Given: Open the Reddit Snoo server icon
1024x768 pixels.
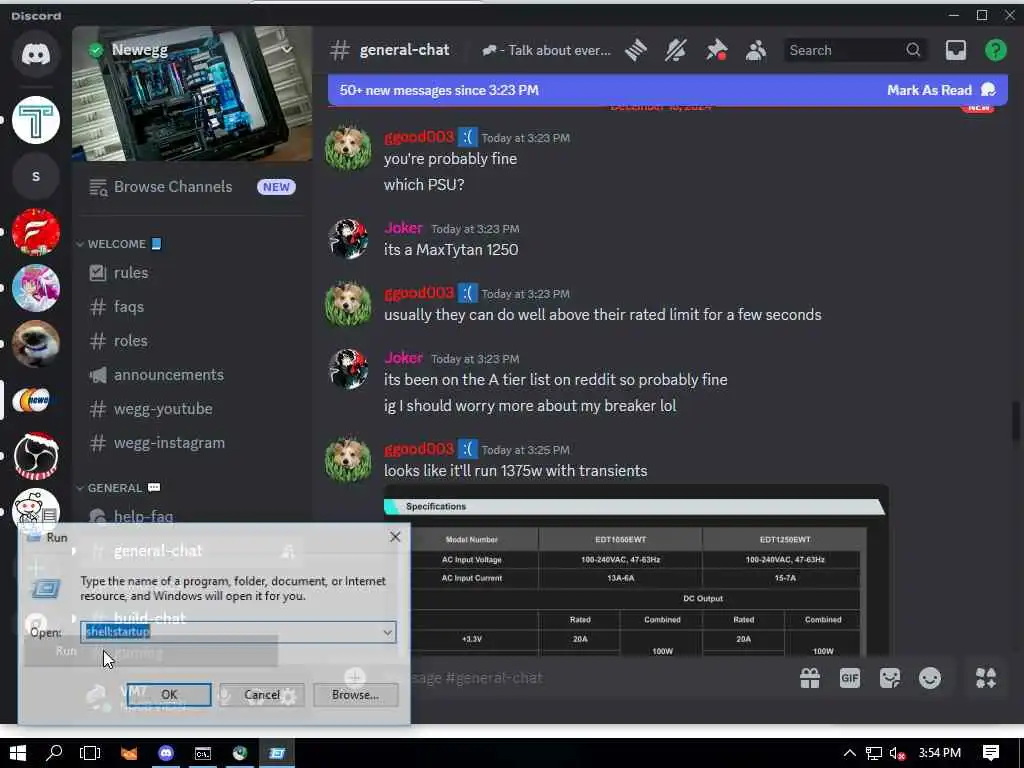Looking at the screenshot, I should pos(36,509).
